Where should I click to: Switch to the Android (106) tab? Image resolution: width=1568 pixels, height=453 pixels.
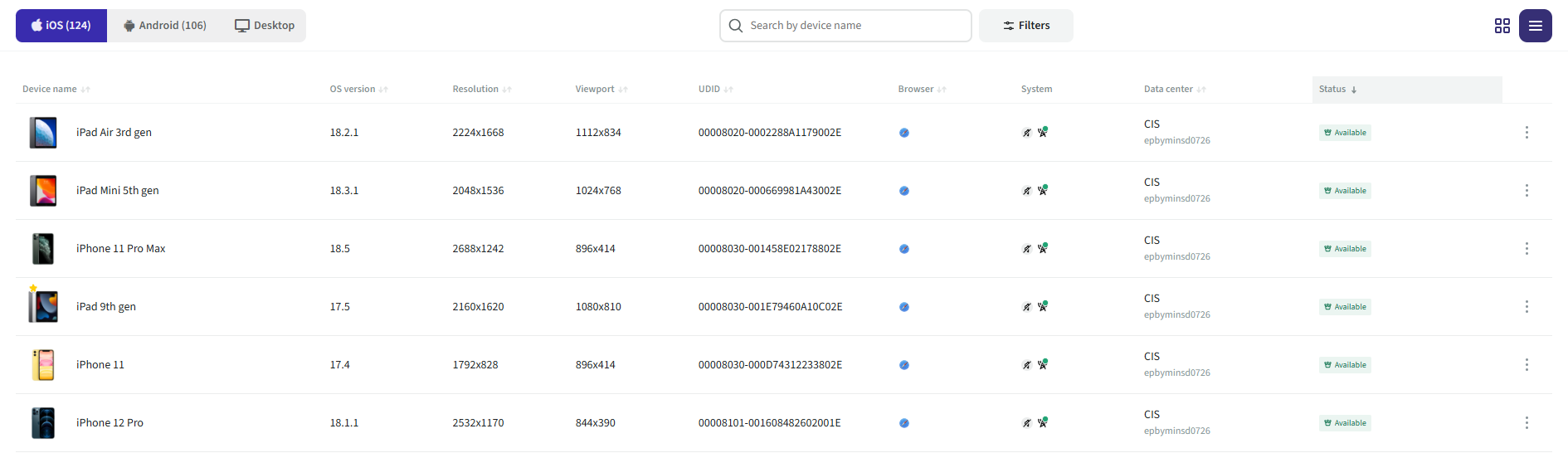point(165,26)
